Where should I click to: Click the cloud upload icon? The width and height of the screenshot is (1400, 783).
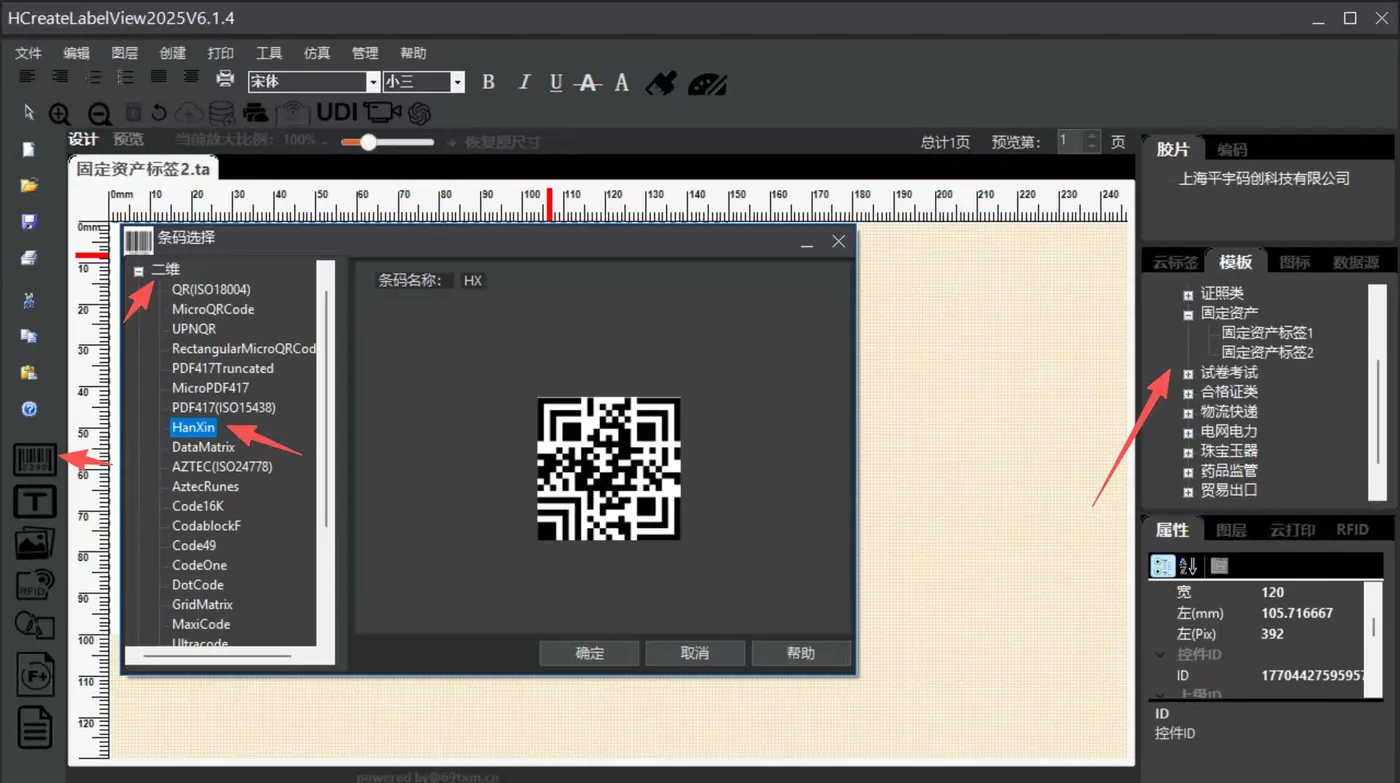(x=189, y=113)
